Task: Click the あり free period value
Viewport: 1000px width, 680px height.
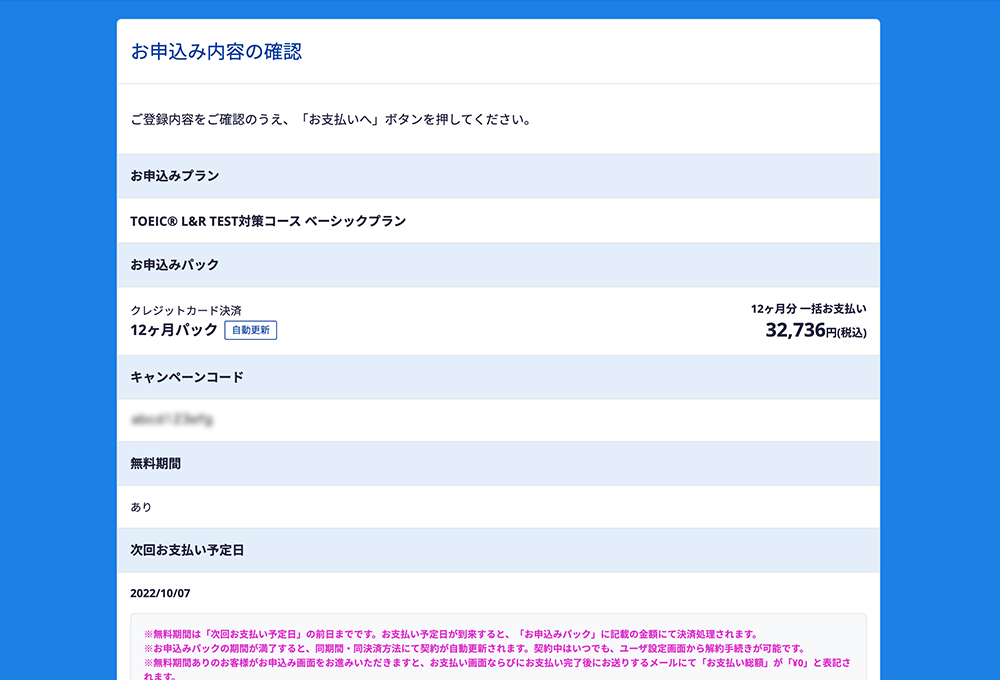Action: tap(141, 507)
